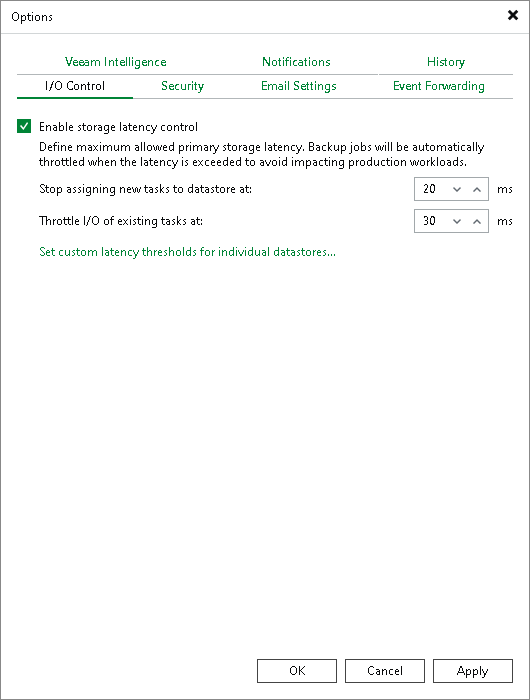Open custom latency thresholds for individual datastores link
Screen dimensions: 530x700
(x=187, y=252)
